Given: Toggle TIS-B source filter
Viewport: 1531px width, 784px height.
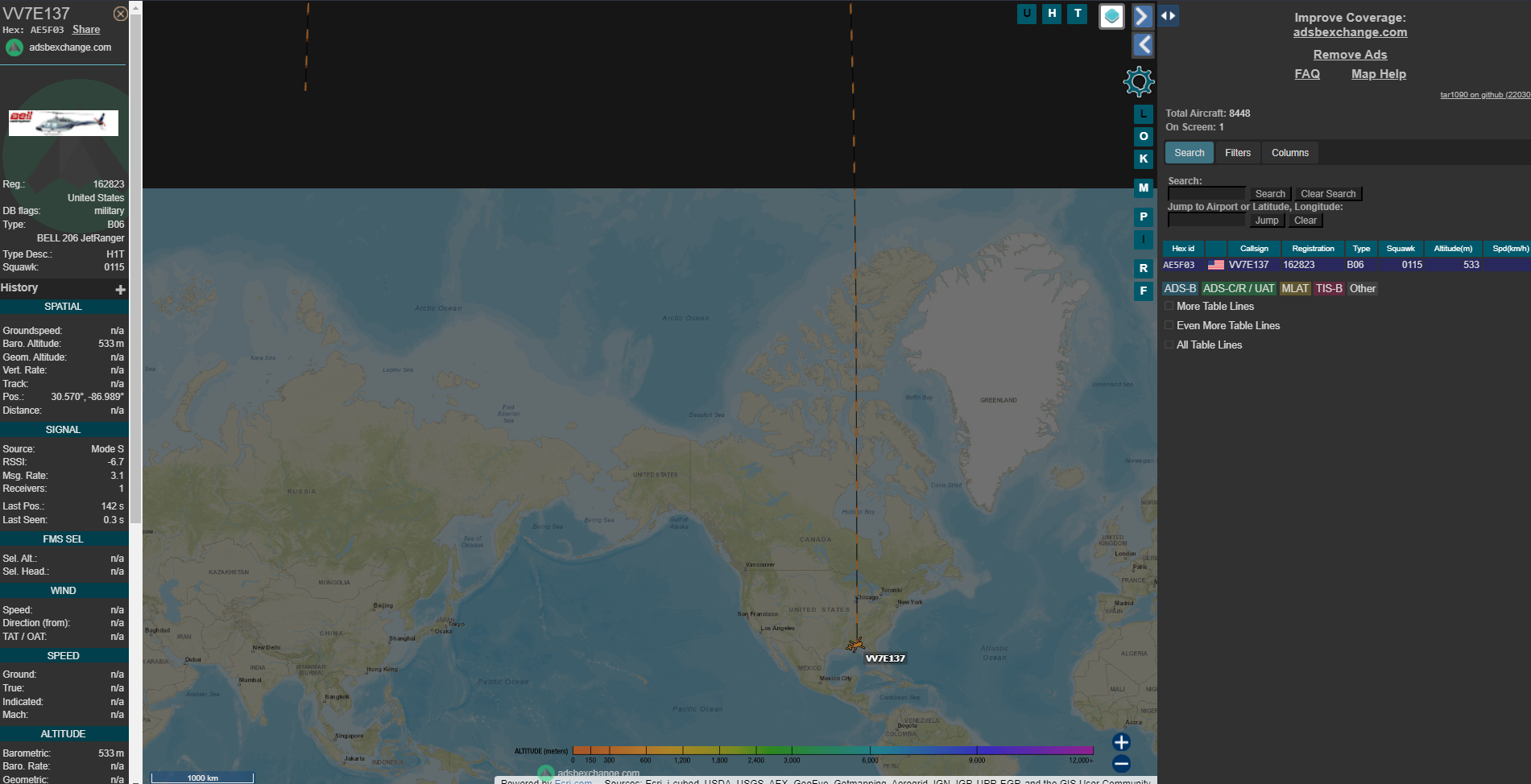Looking at the screenshot, I should (x=1329, y=289).
